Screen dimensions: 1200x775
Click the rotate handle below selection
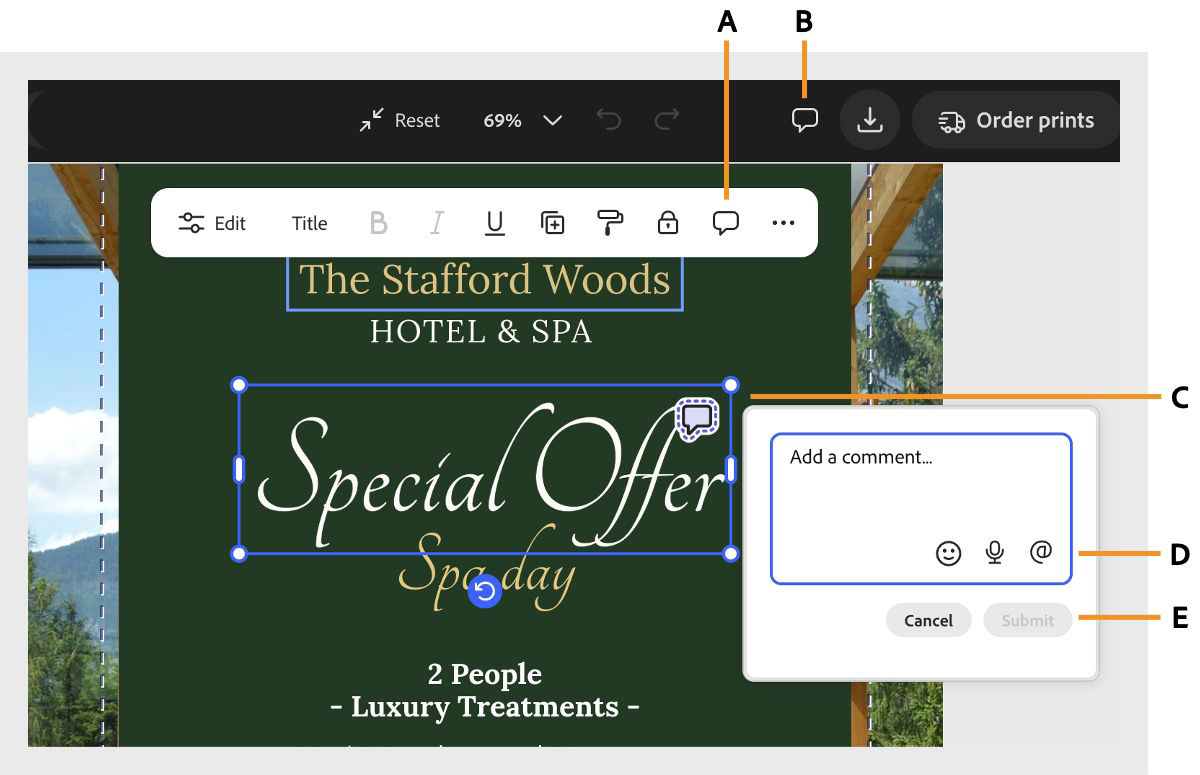click(x=485, y=590)
